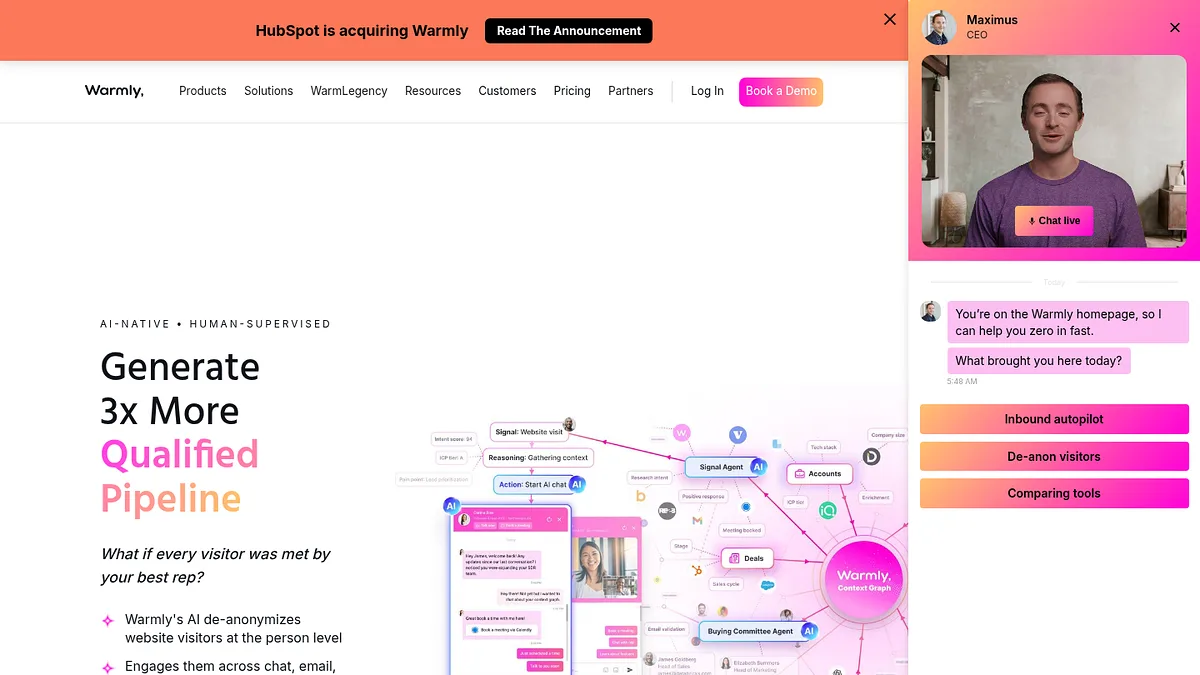Viewport: 1200px width, 675px height.
Task: Open the Products menu
Action: (x=203, y=91)
